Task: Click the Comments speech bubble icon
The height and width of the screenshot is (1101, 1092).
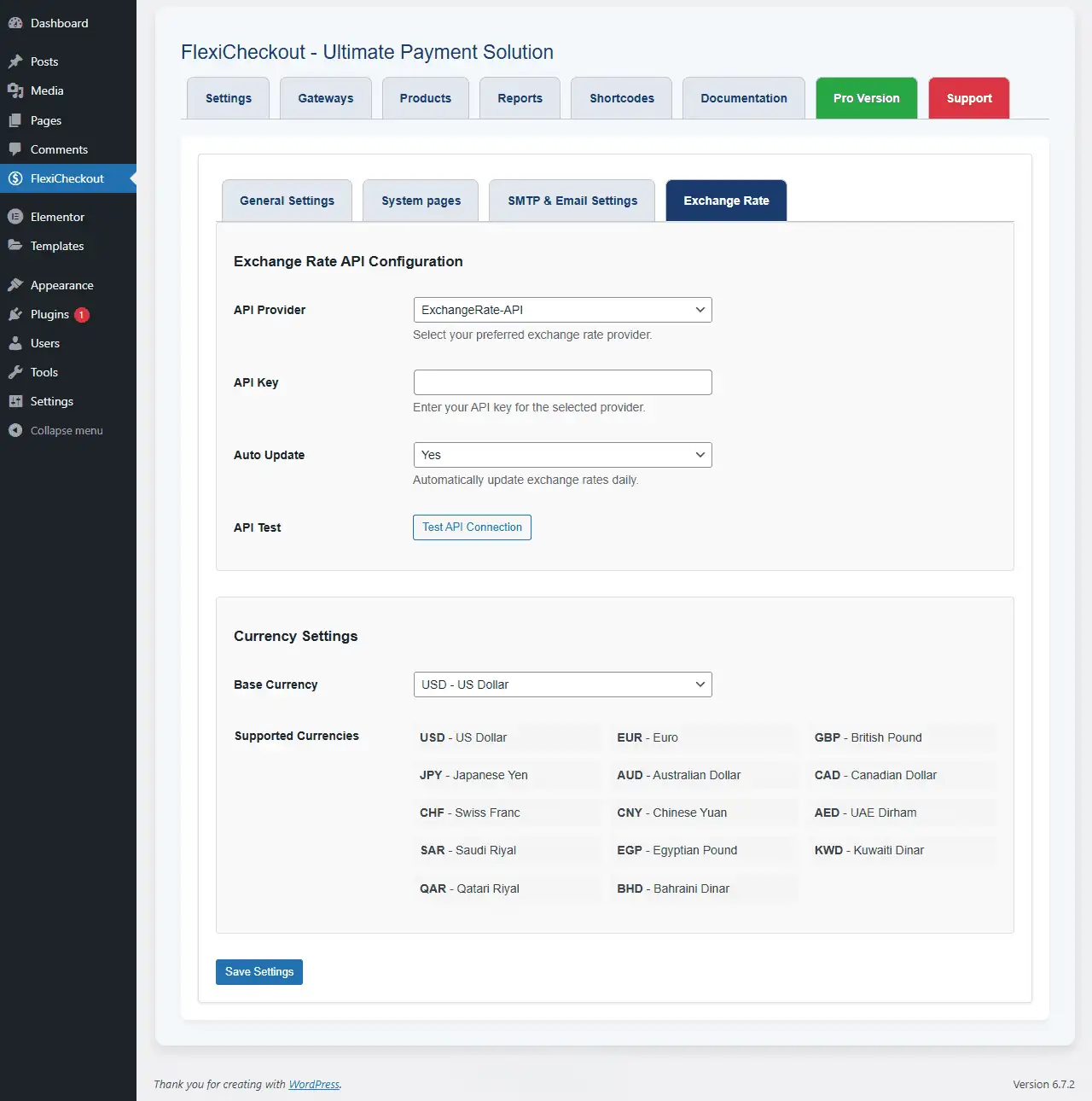Action: [x=15, y=149]
